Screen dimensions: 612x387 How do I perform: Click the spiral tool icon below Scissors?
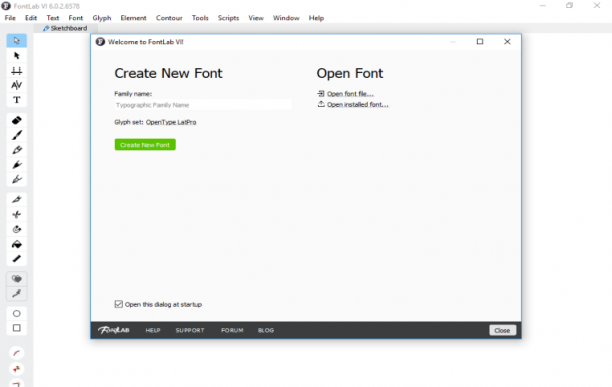pyautogui.click(x=16, y=229)
